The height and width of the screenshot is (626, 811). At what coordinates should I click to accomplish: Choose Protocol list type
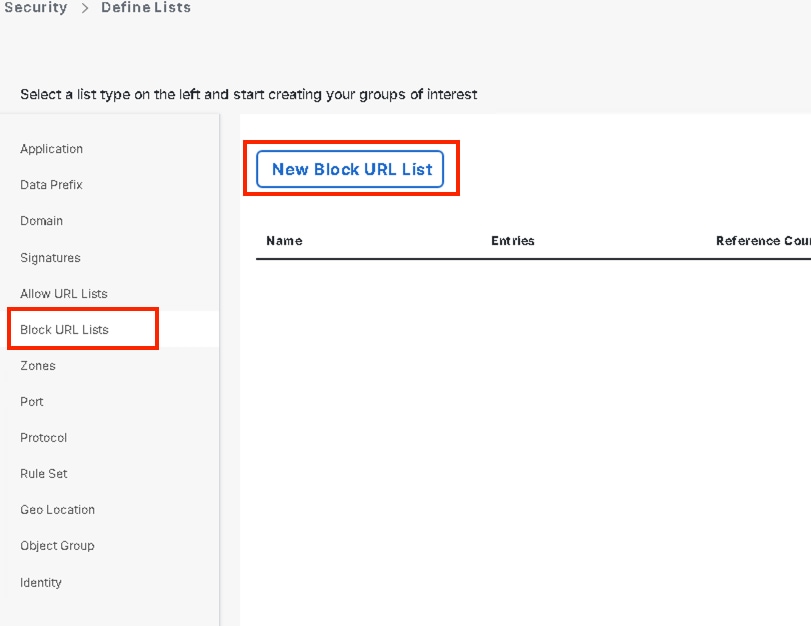43,438
